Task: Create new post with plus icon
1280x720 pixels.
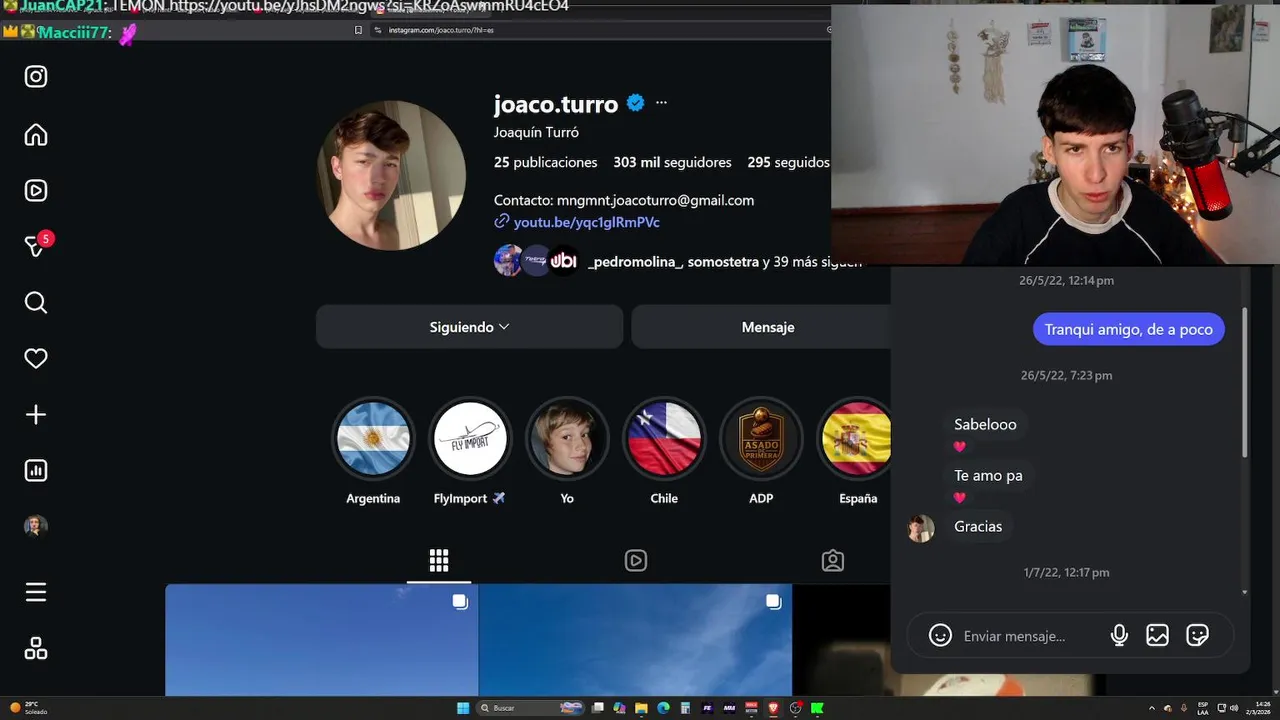Action: tap(36, 414)
